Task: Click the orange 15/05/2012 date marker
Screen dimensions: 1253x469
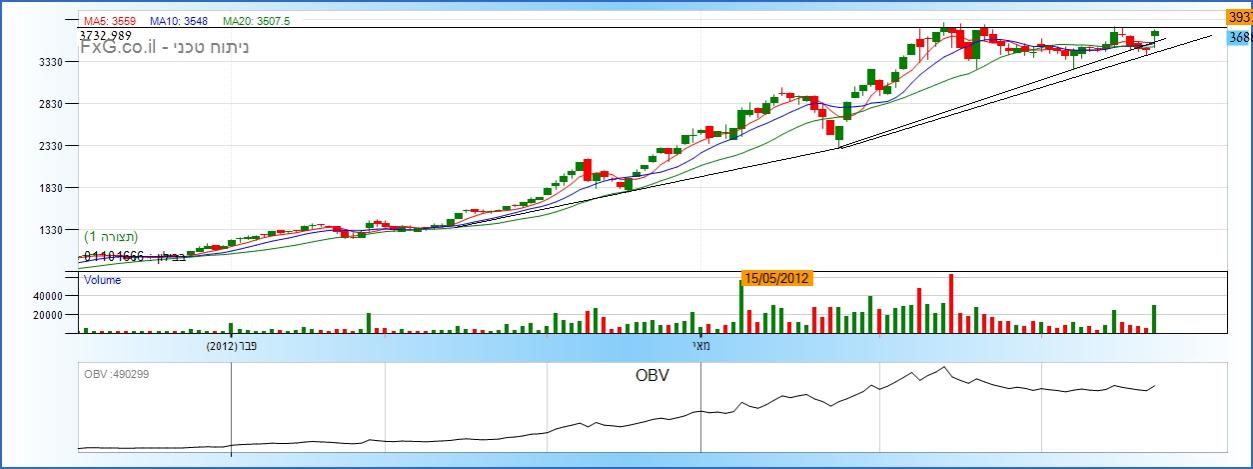Action: (x=778, y=278)
